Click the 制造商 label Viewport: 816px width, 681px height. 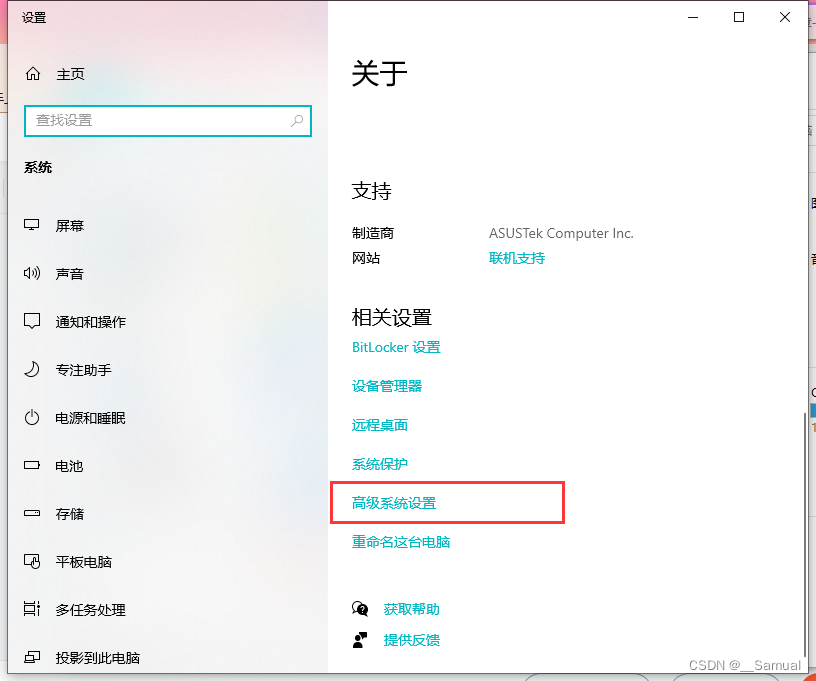tap(373, 233)
